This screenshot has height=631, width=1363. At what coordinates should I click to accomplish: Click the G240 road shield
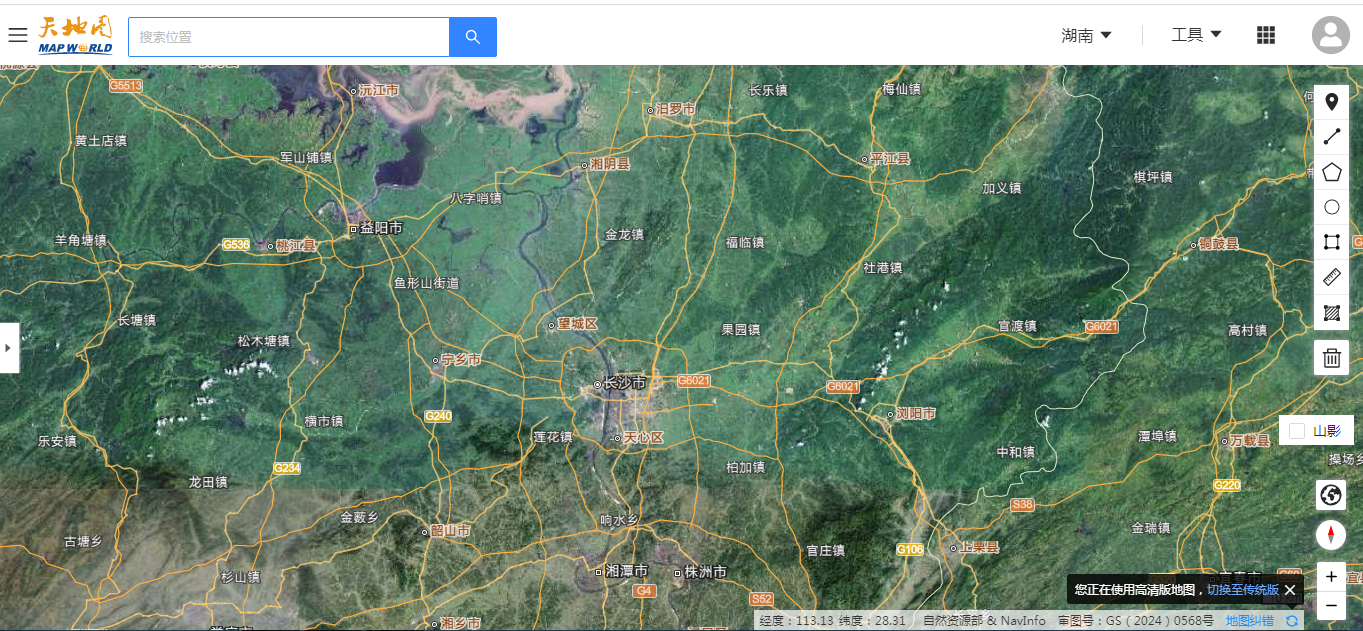pyautogui.click(x=438, y=416)
